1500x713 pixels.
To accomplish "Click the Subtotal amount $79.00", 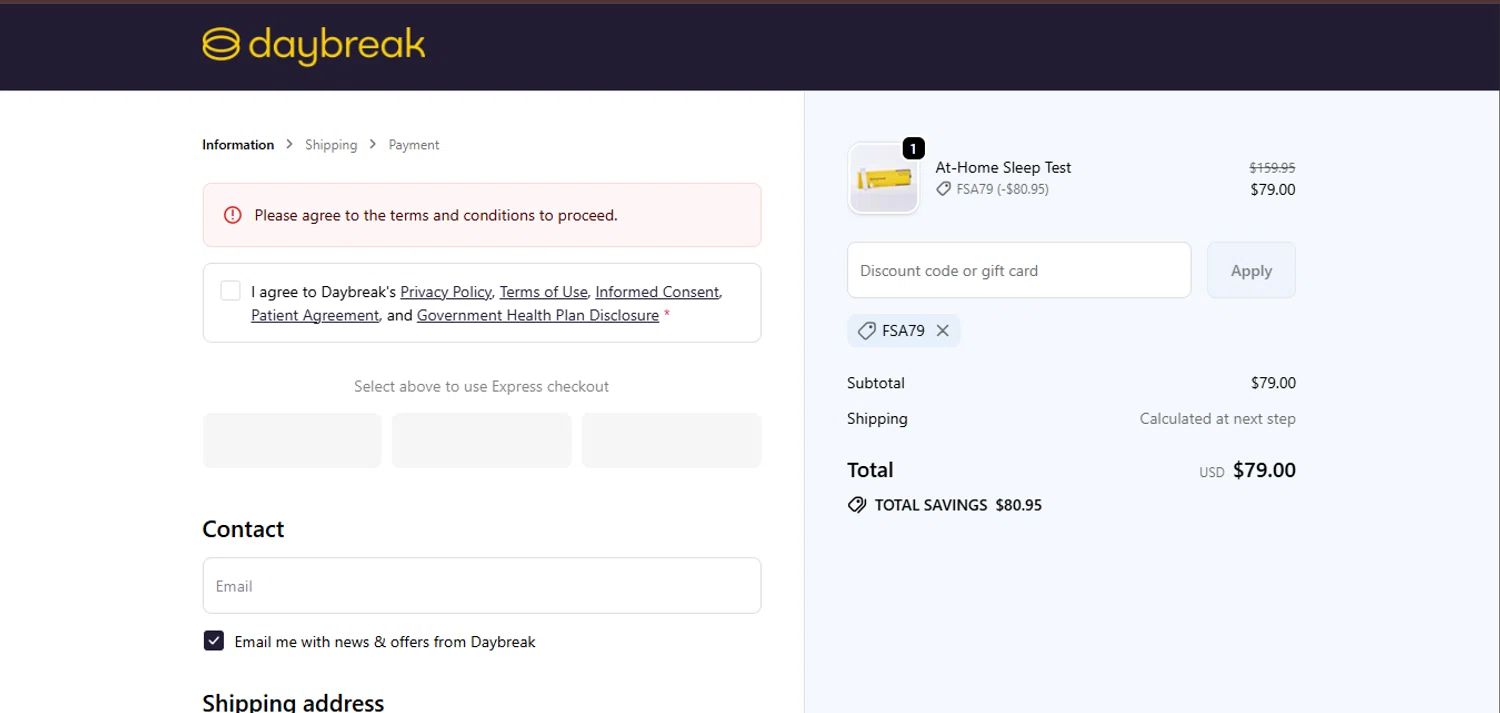I will point(1273,383).
